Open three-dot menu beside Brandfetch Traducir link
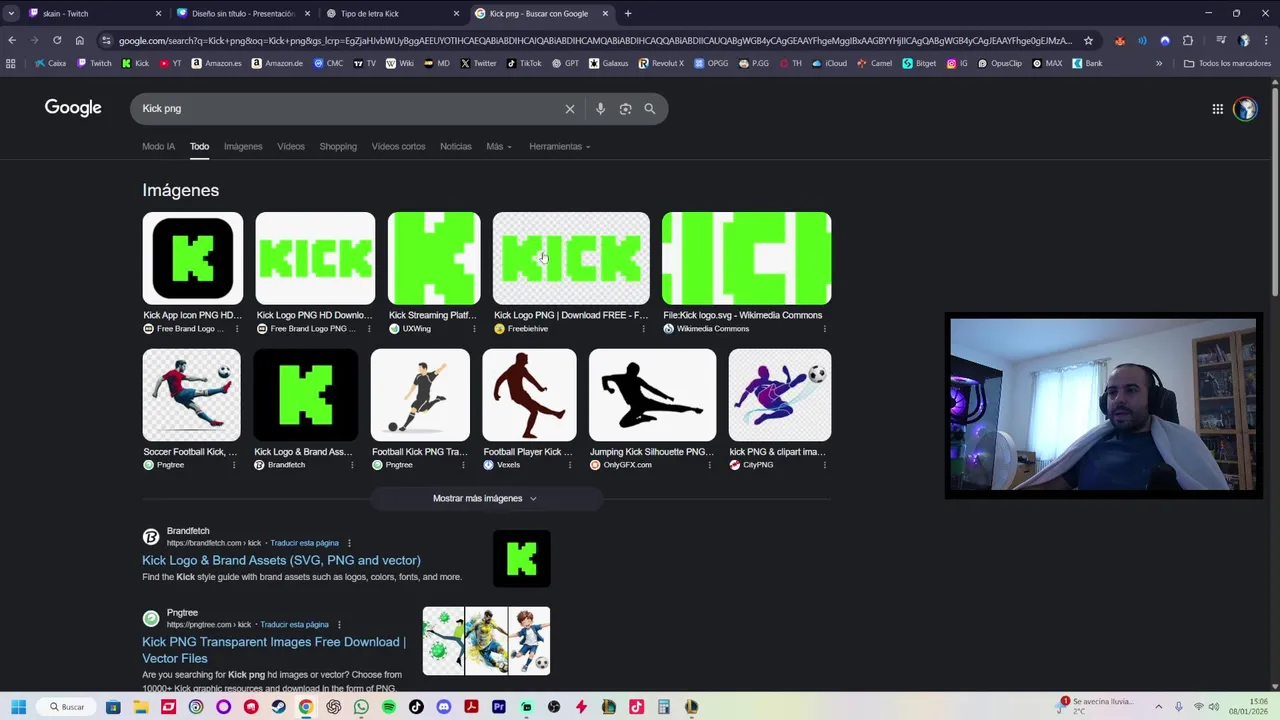Screen dimensions: 1280x720 click(x=349, y=543)
